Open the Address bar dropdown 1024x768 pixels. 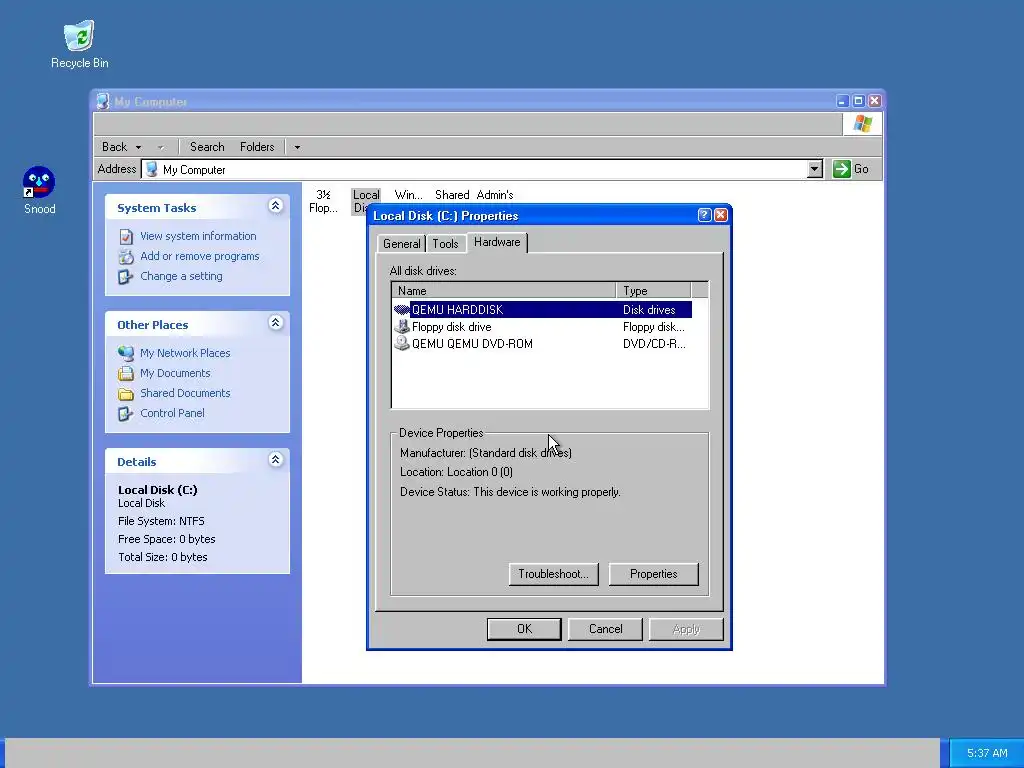[x=814, y=169]
